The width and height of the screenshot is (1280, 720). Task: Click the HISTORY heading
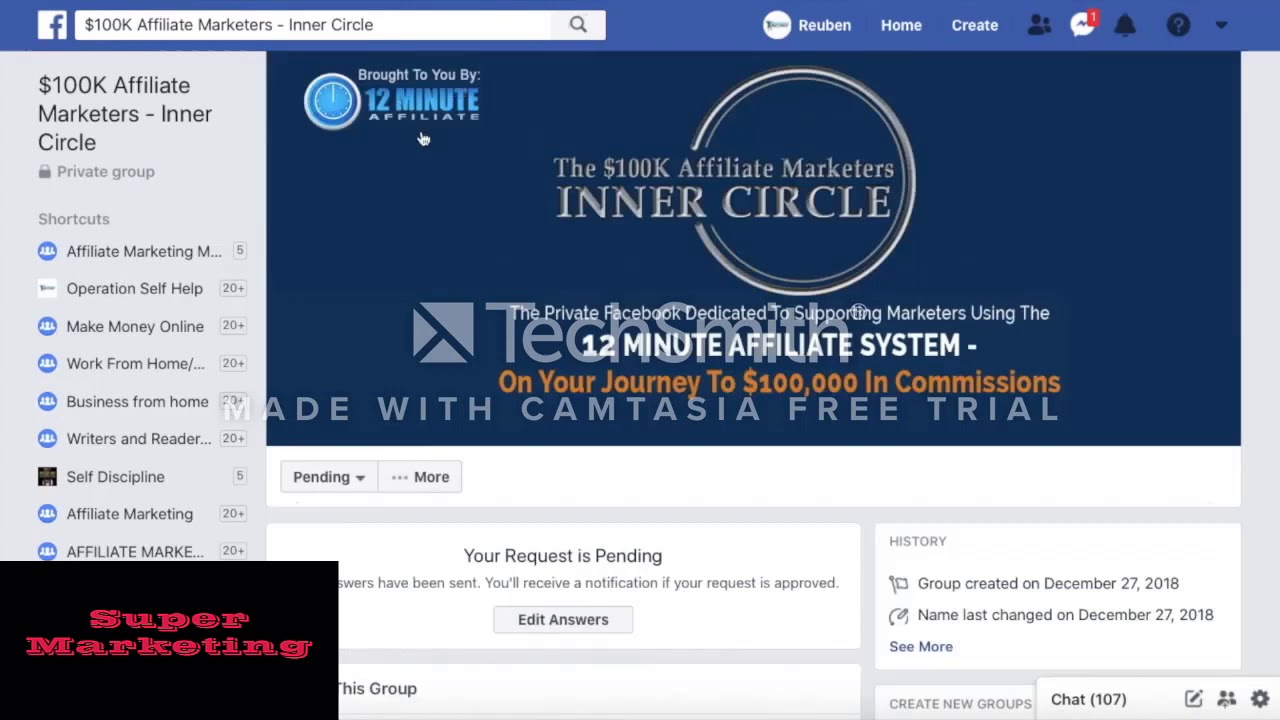[x=918, y=541]
